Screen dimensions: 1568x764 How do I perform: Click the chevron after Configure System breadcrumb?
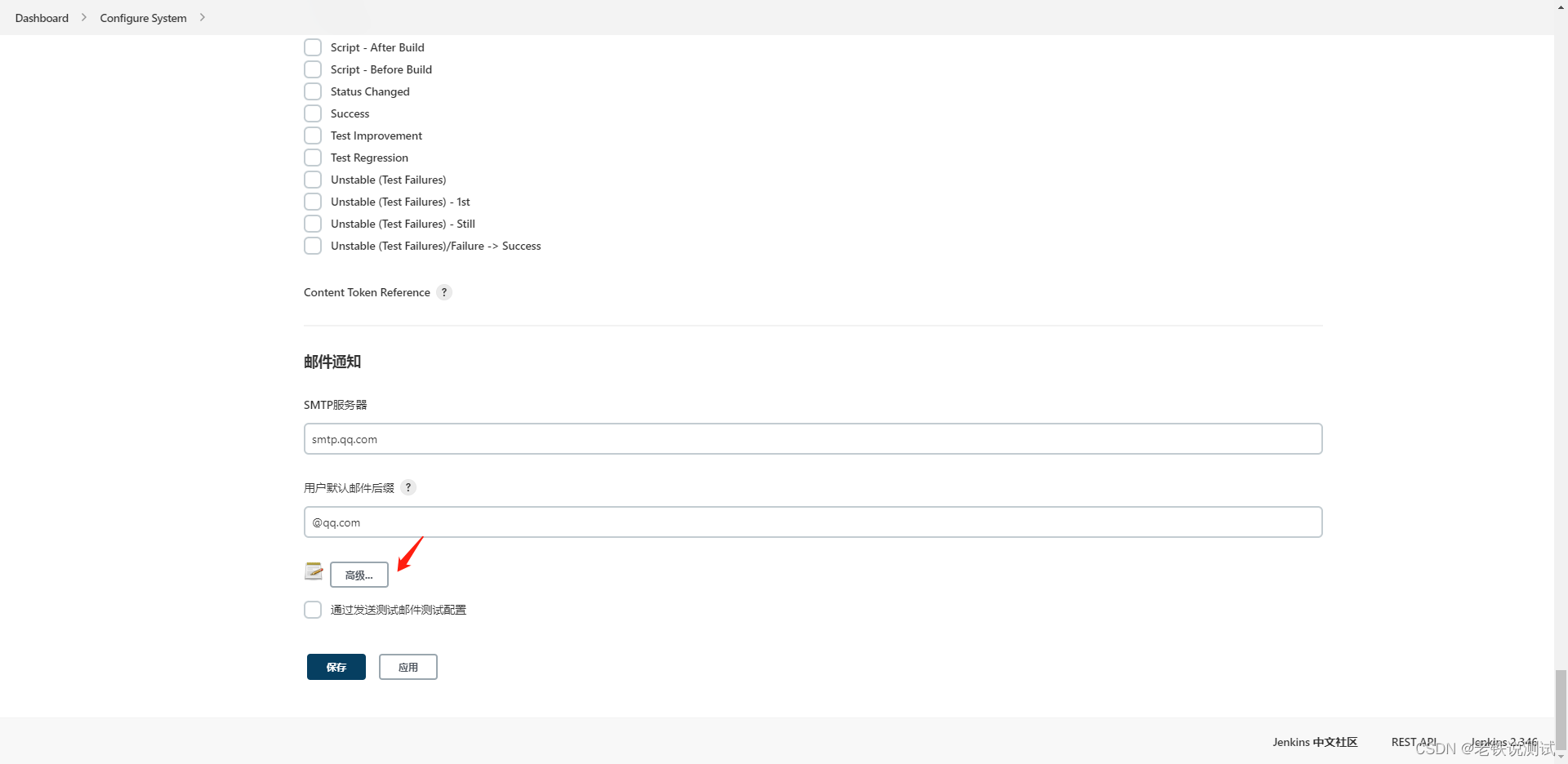click(x=203, y=17)
